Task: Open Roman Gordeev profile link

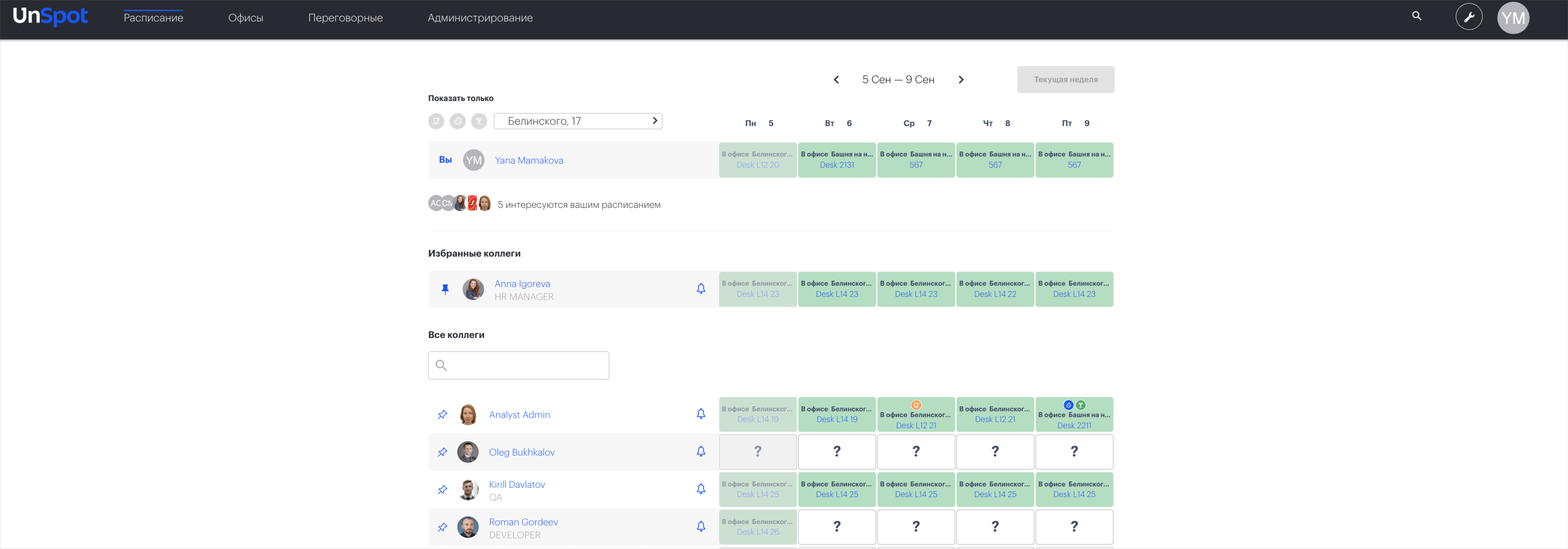Action: pyautogui.click(x=523, y=522)
